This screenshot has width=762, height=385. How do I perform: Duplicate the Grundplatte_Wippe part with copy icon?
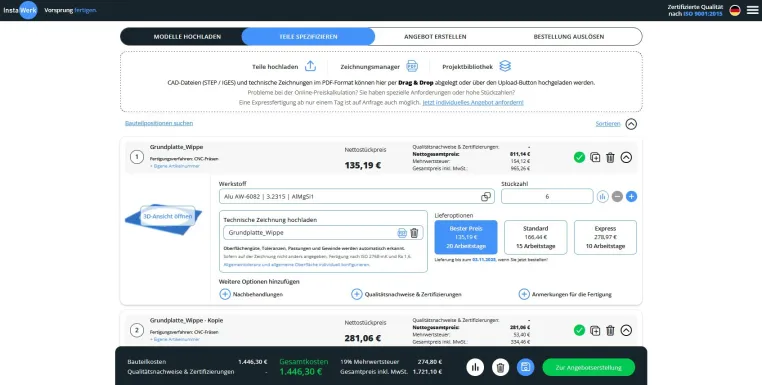click(595, 157)
